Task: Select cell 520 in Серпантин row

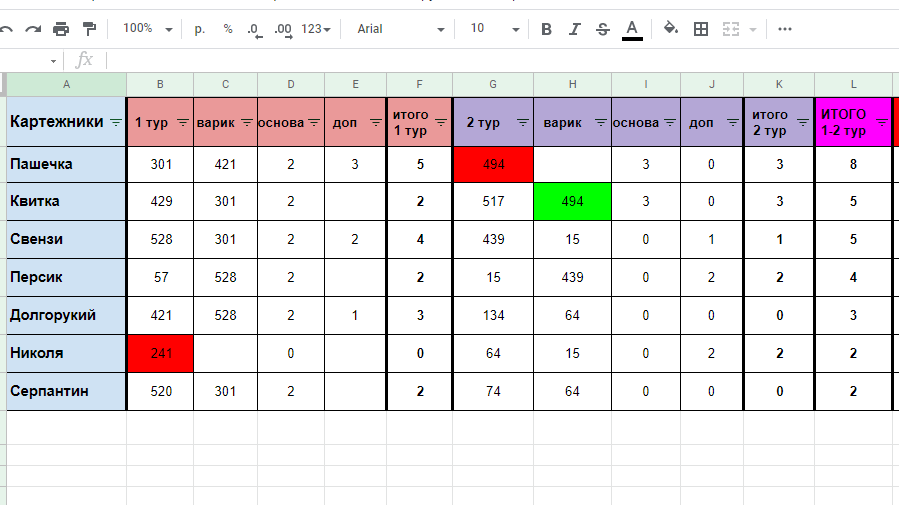Action: (161, 391)
